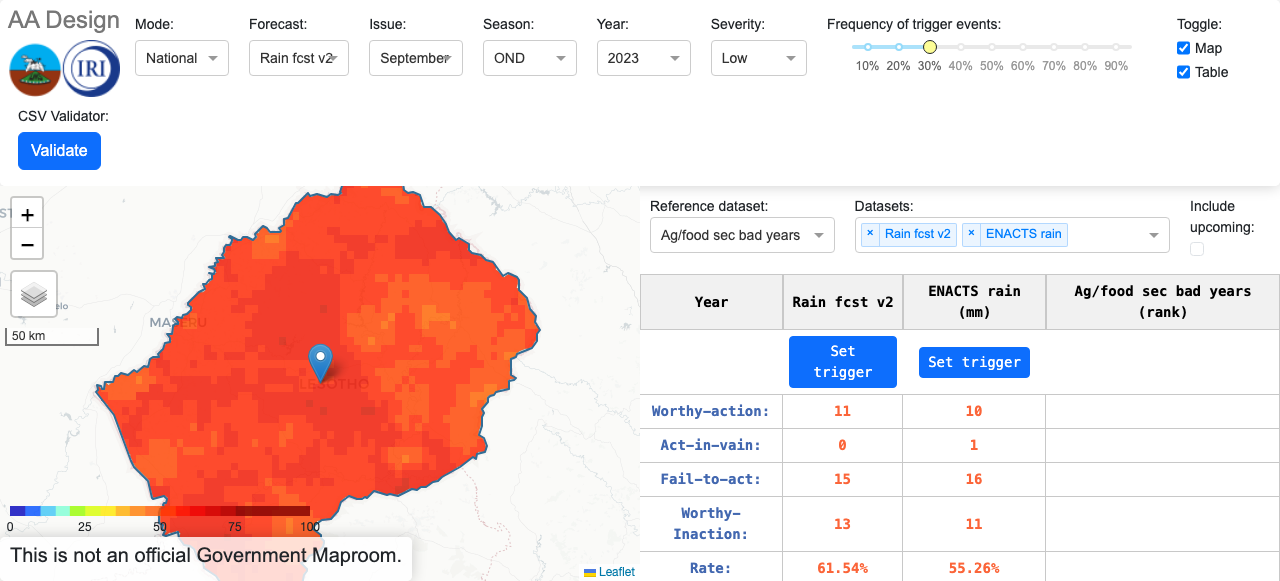Click the Leaflet attribution icon
This screenshot has width=1280, height=581.
[588, 572]
